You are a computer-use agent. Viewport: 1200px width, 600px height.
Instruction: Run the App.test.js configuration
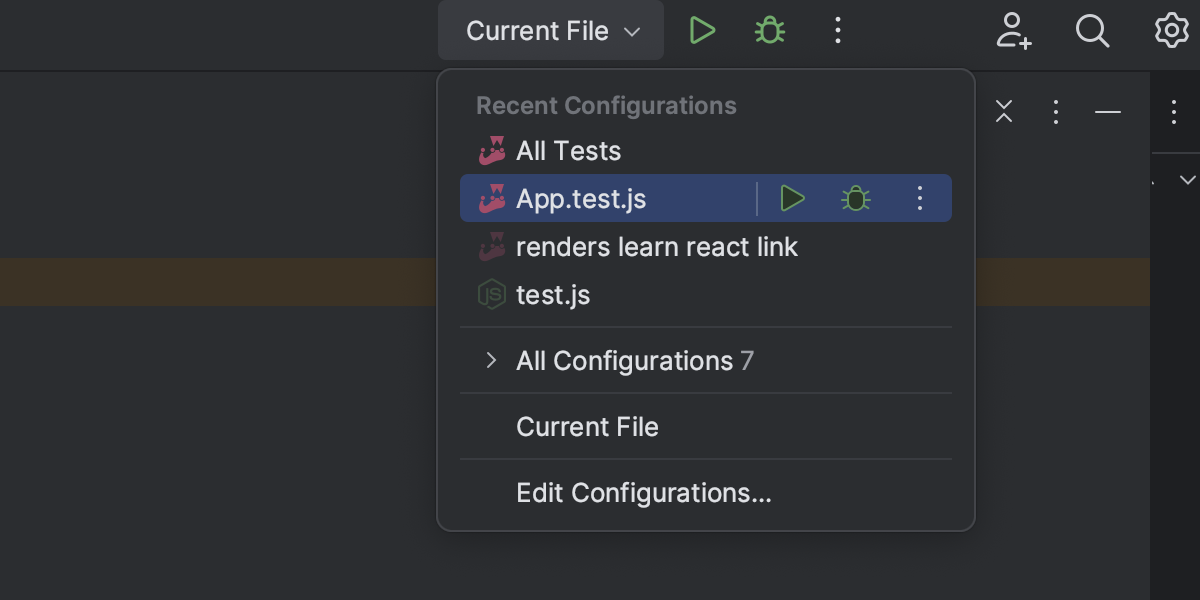792,198
